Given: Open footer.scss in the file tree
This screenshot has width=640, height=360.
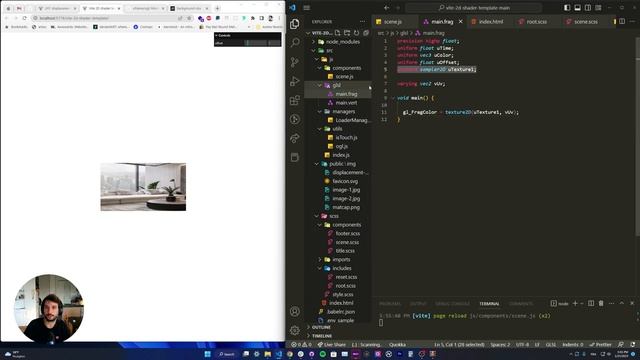Looking at the screenshot, I should [347, 233].
